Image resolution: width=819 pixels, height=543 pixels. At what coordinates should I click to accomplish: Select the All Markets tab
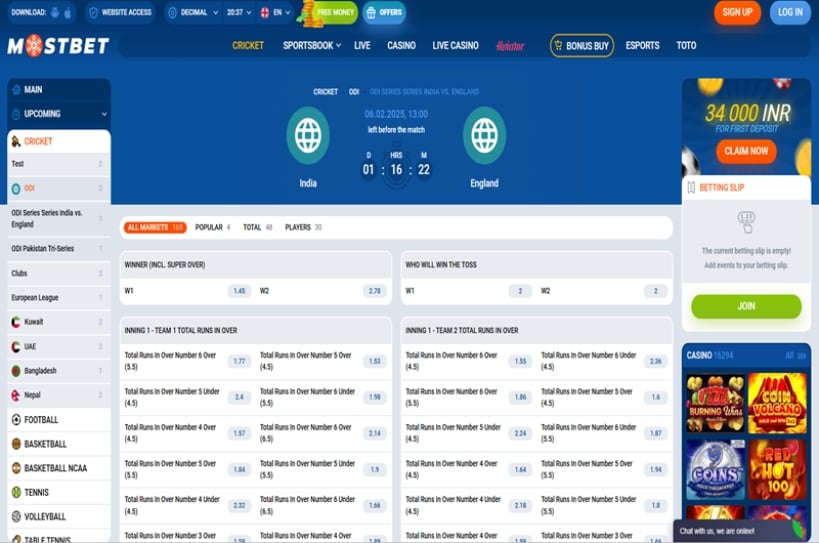coord(155,227)
